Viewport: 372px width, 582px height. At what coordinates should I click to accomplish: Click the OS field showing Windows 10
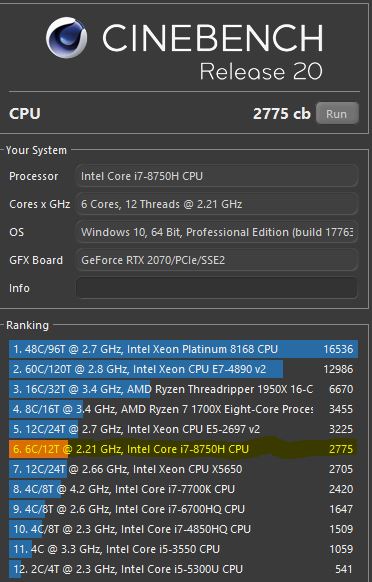pos(217,232)
